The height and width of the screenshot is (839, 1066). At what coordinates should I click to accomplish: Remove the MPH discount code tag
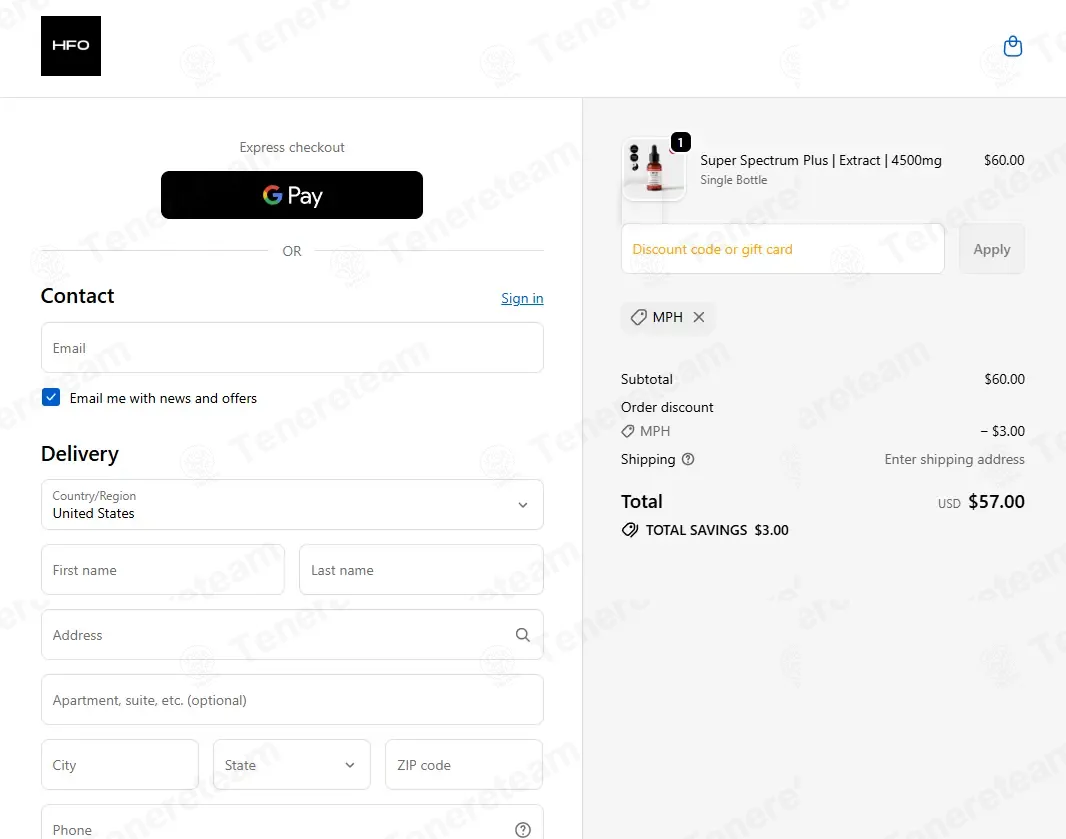pyautogui.click(x=698, y=317)
